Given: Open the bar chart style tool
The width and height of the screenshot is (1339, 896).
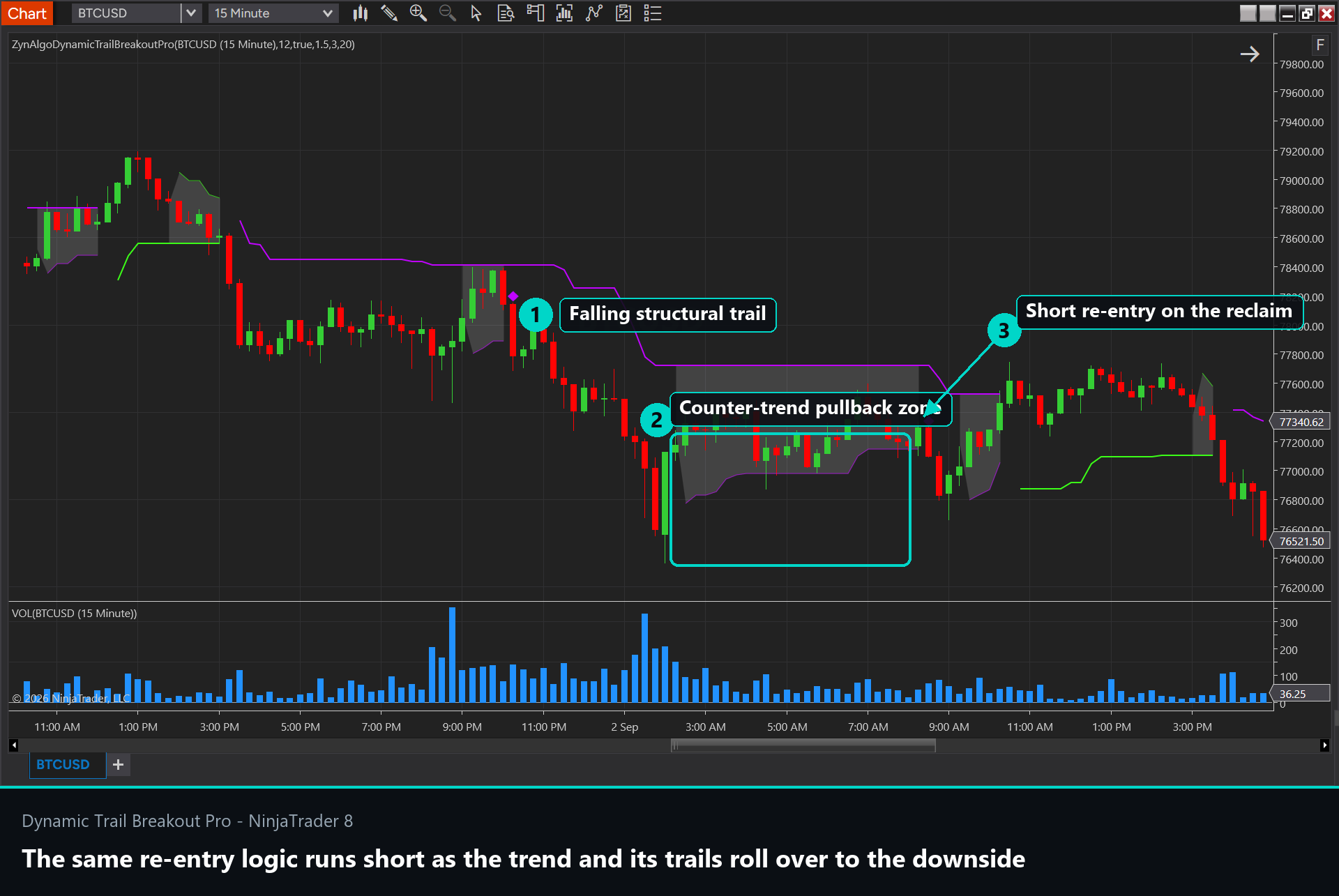Looking at the screenshot, I should pyautogui.click(x=360, y=13).
